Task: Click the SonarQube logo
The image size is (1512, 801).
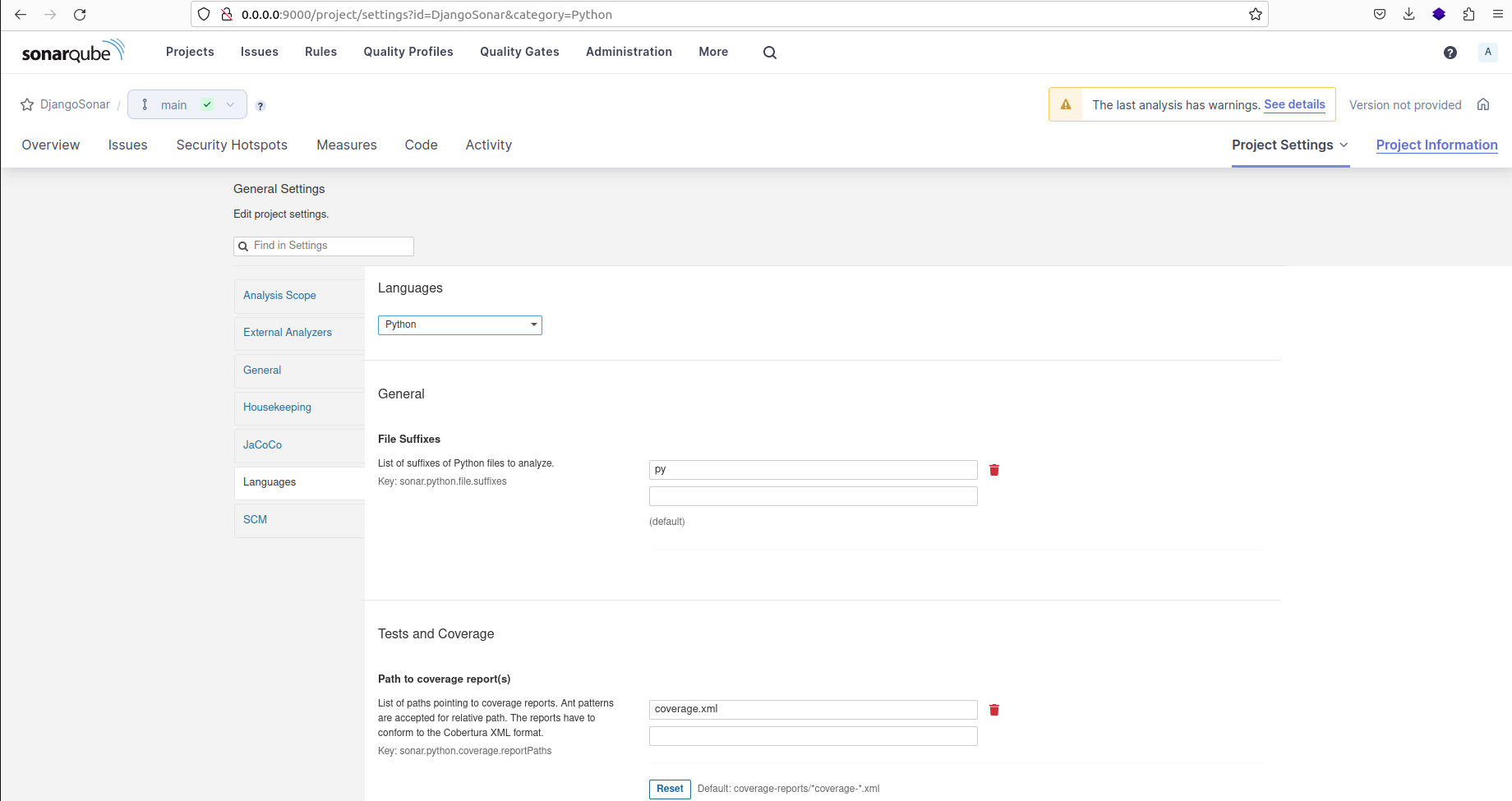Action: click(73, 52)
